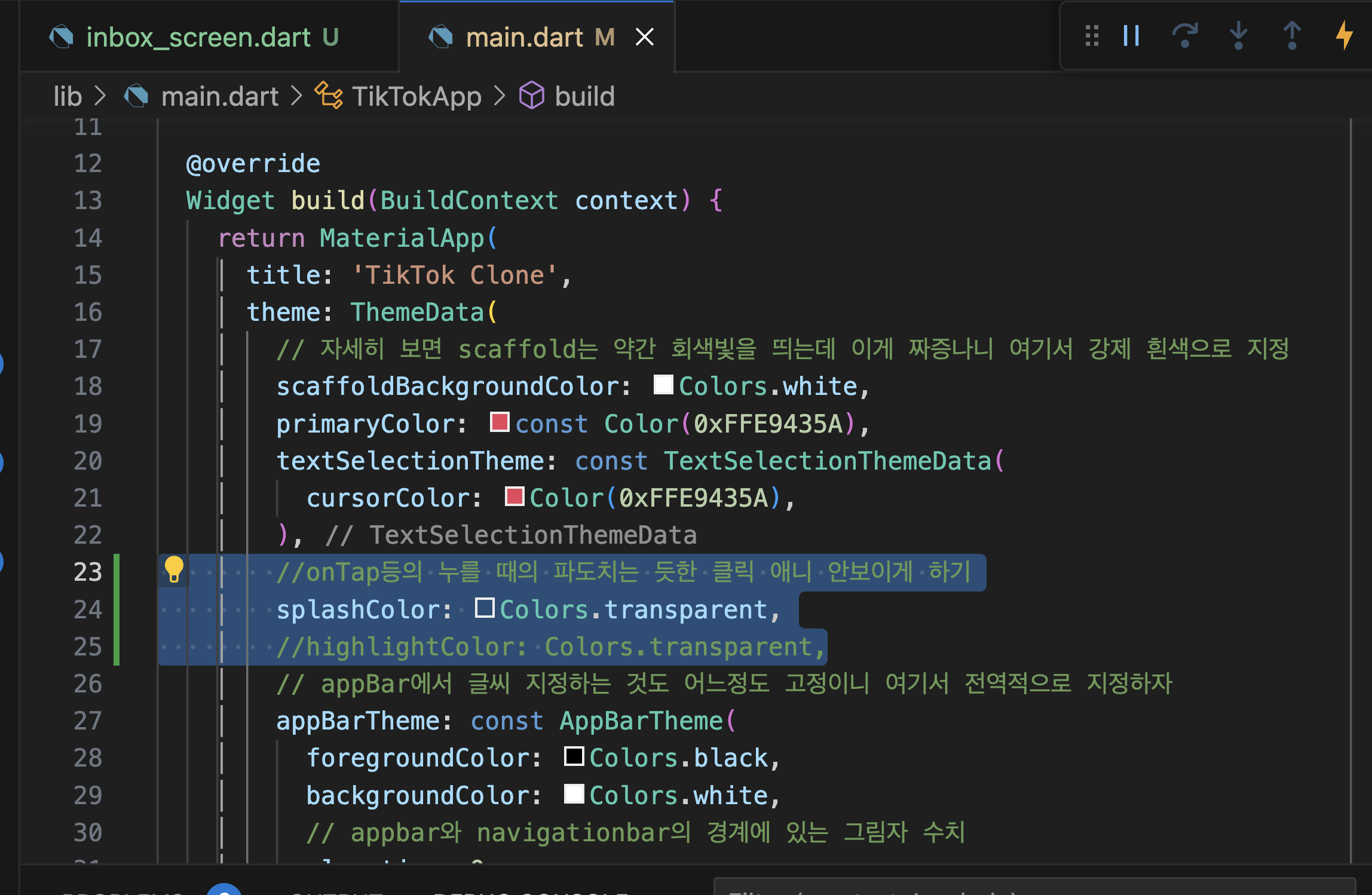Expand the main.dart breadcrumb dropdown

(x=219, y=96)
